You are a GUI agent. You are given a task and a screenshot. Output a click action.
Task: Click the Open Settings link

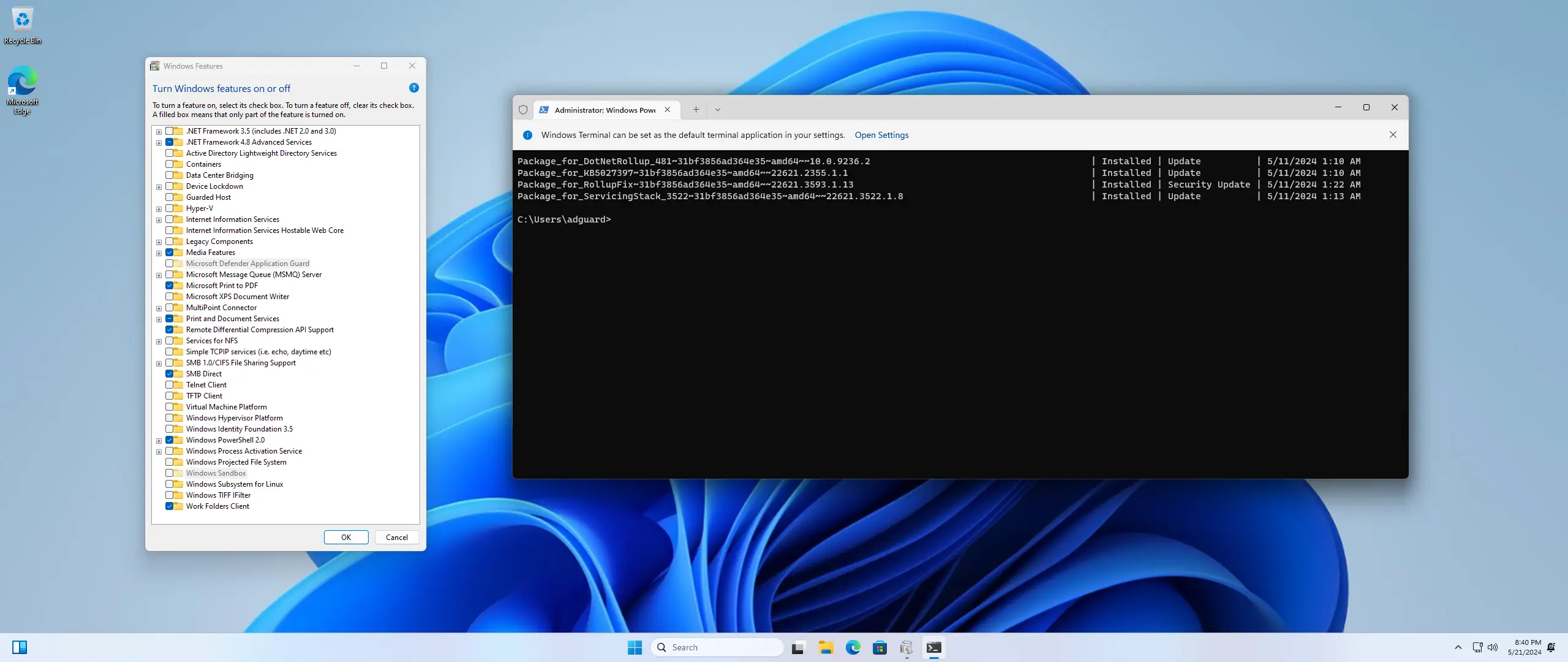point(881,135)
